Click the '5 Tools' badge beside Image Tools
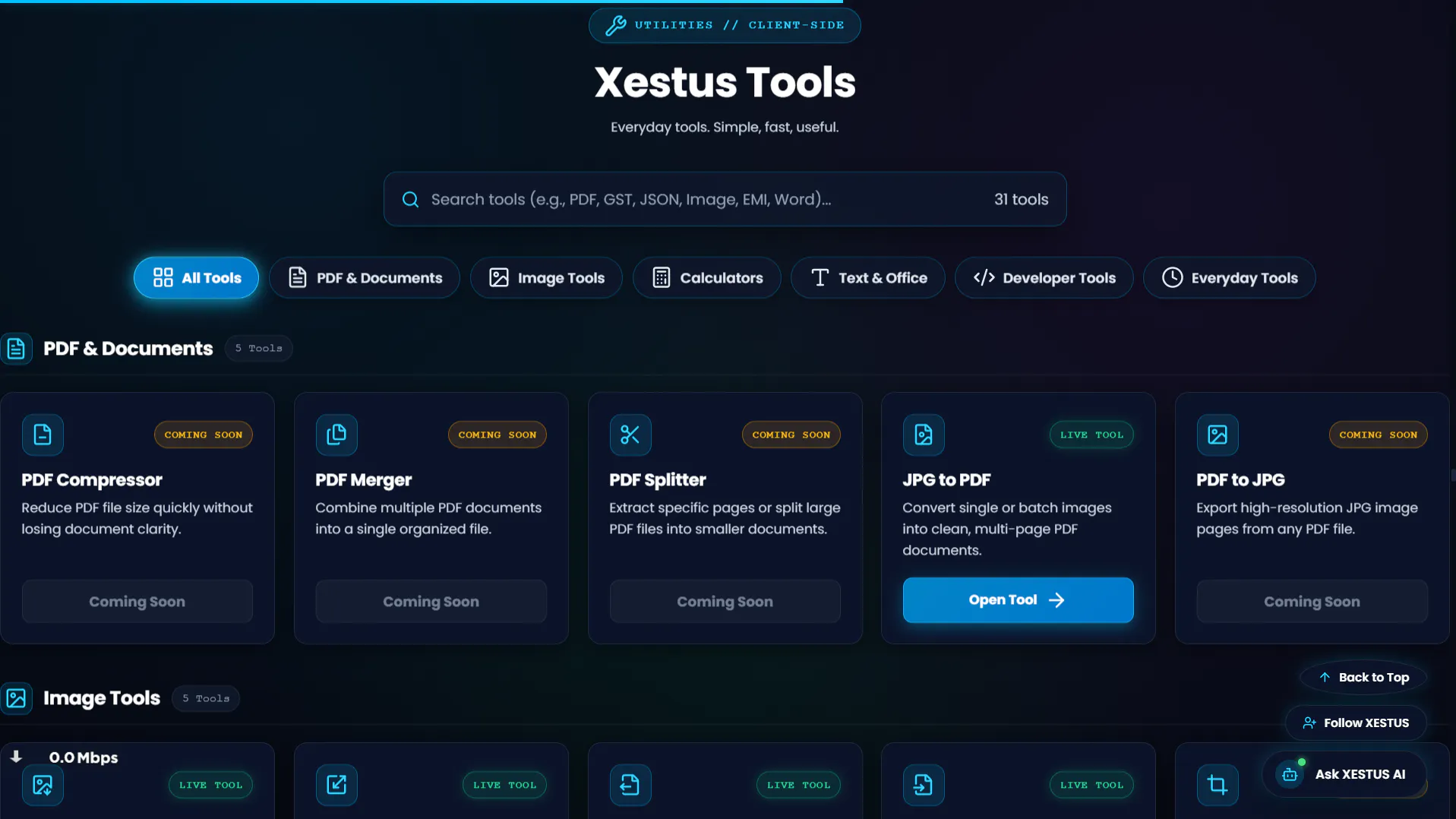The image size is (1456, 819). pyautogui.click(x=206, y=698)
